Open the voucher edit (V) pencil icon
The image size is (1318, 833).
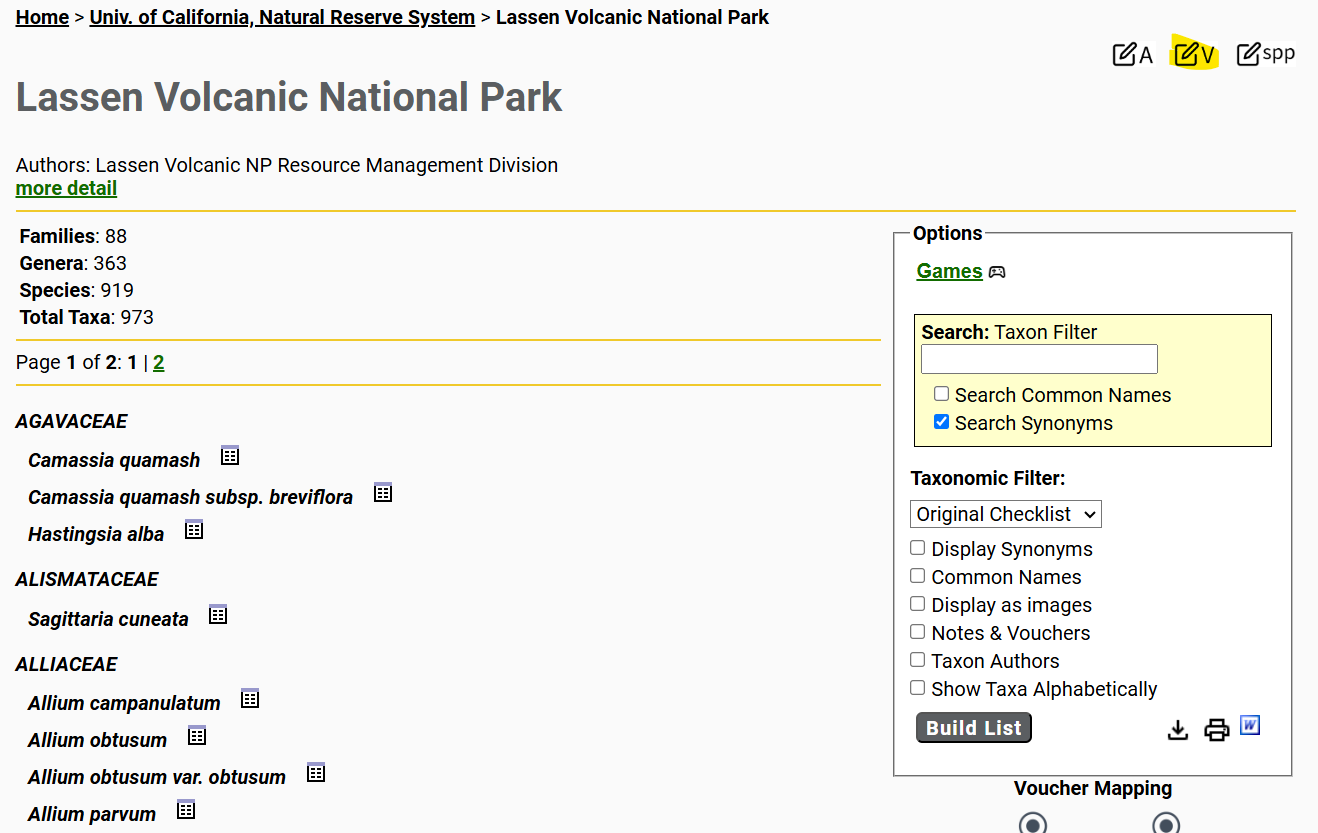point(1195,54)
